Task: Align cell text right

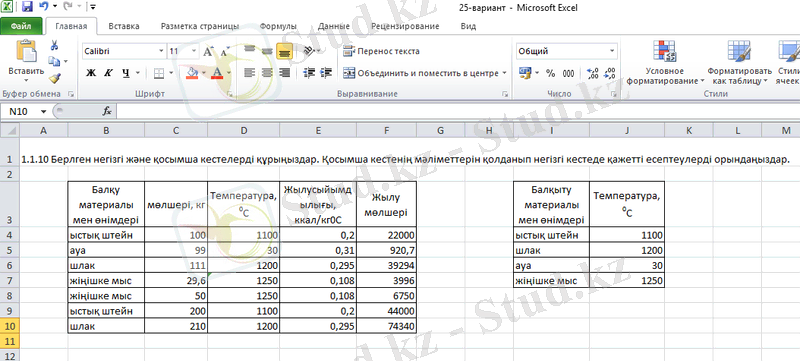Action: tap(284, 73)
